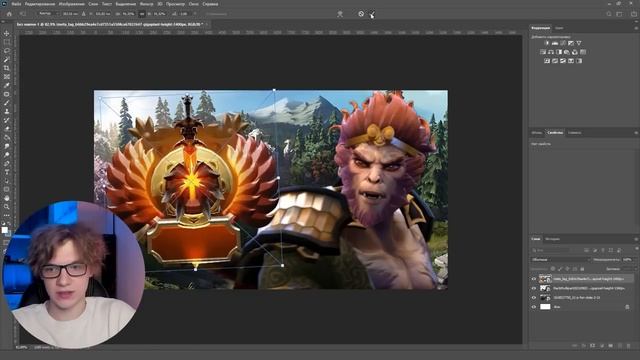The height and width of the screenshot is (360, 640).
Task: Delete layer using the trash icon
Action: [x=629, y=346]
